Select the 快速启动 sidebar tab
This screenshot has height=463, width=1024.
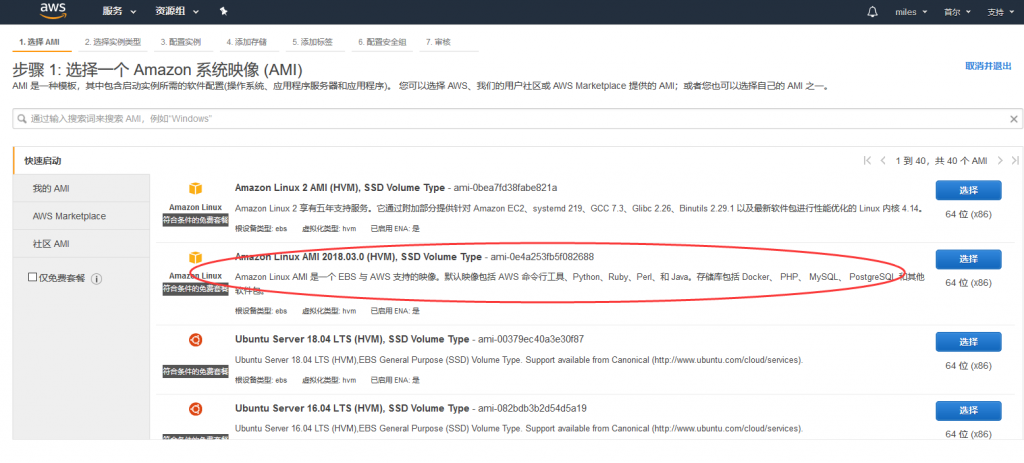[81, 161]
